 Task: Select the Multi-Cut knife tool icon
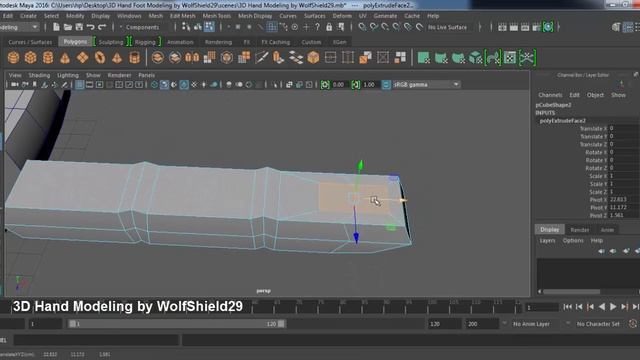[x=261, y=58]
